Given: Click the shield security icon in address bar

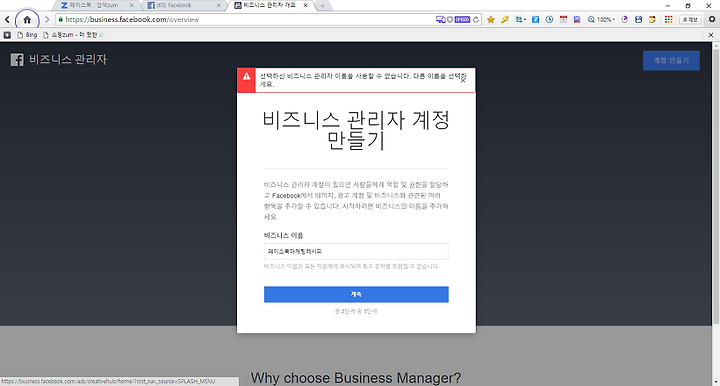Looking at the screenshot, I should point(450,19).
